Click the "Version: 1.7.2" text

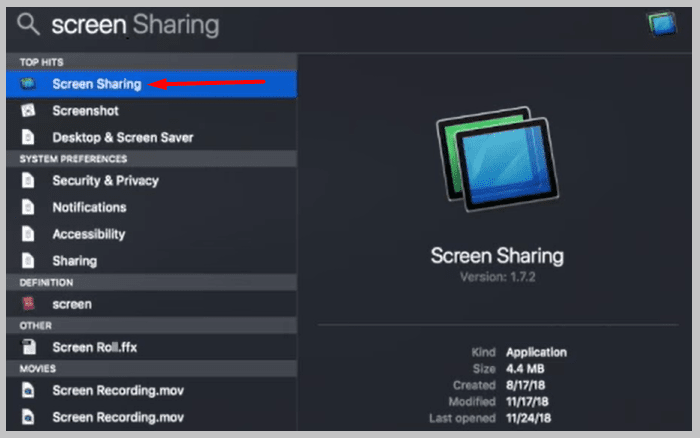[498, 277]
